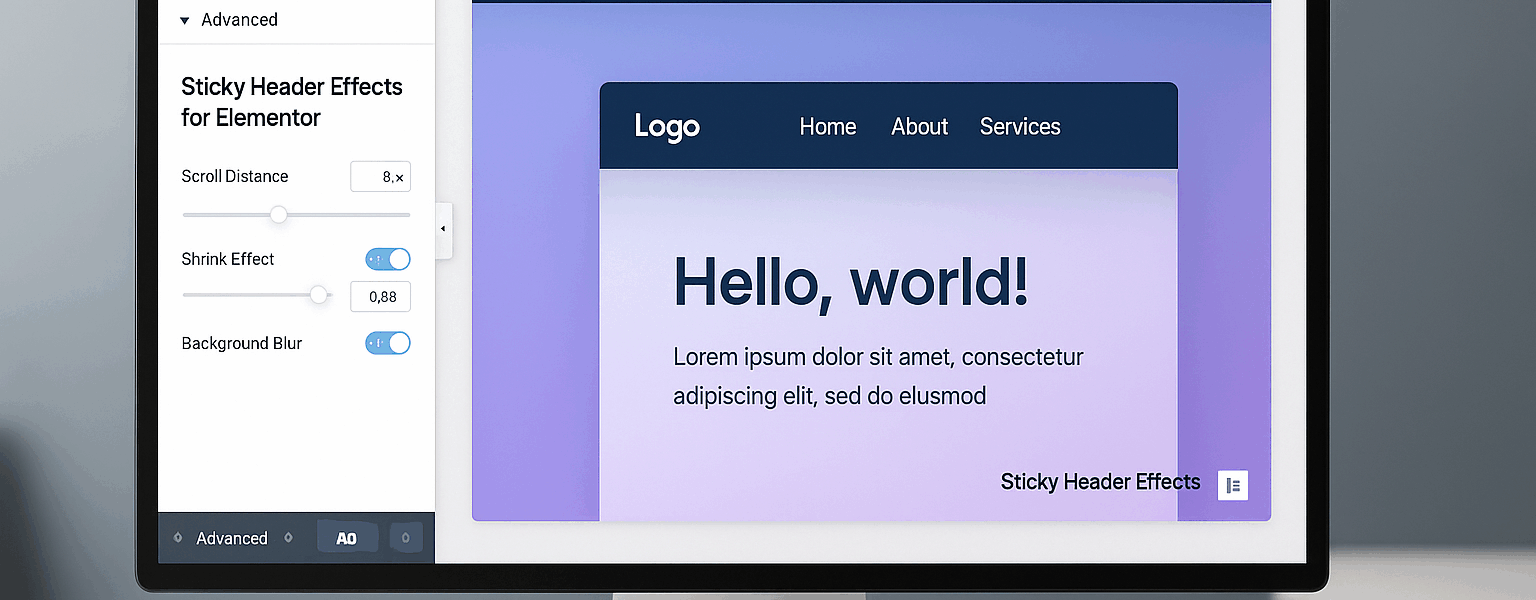Click the Background Blur label
The width and height of the screenshot is (1536, 600).
click(x=242, y=343)
